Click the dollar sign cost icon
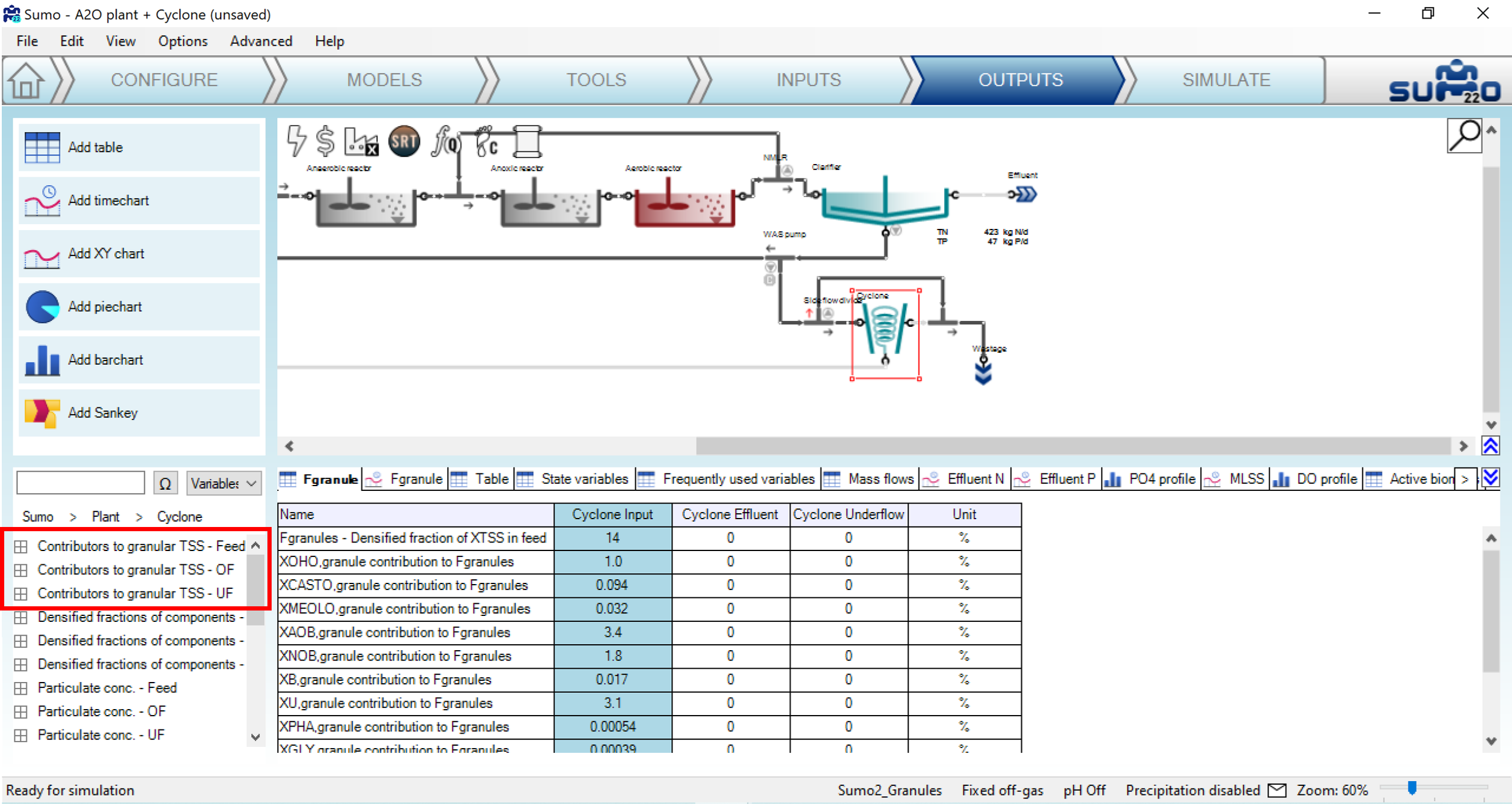The width and height of the screenshot is (1512, 804). tap(325, 141)
